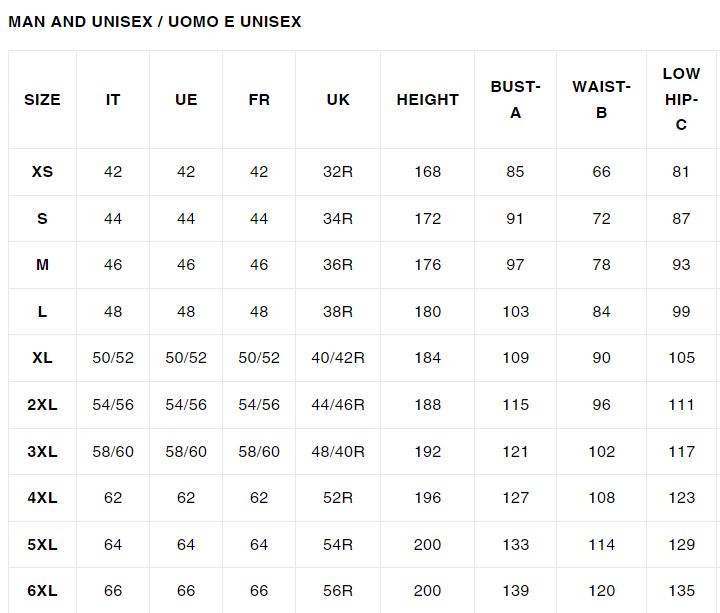Click the 5XL size row label
The height and width of the screenshot is (613, 720).
[x=42, y=545]
